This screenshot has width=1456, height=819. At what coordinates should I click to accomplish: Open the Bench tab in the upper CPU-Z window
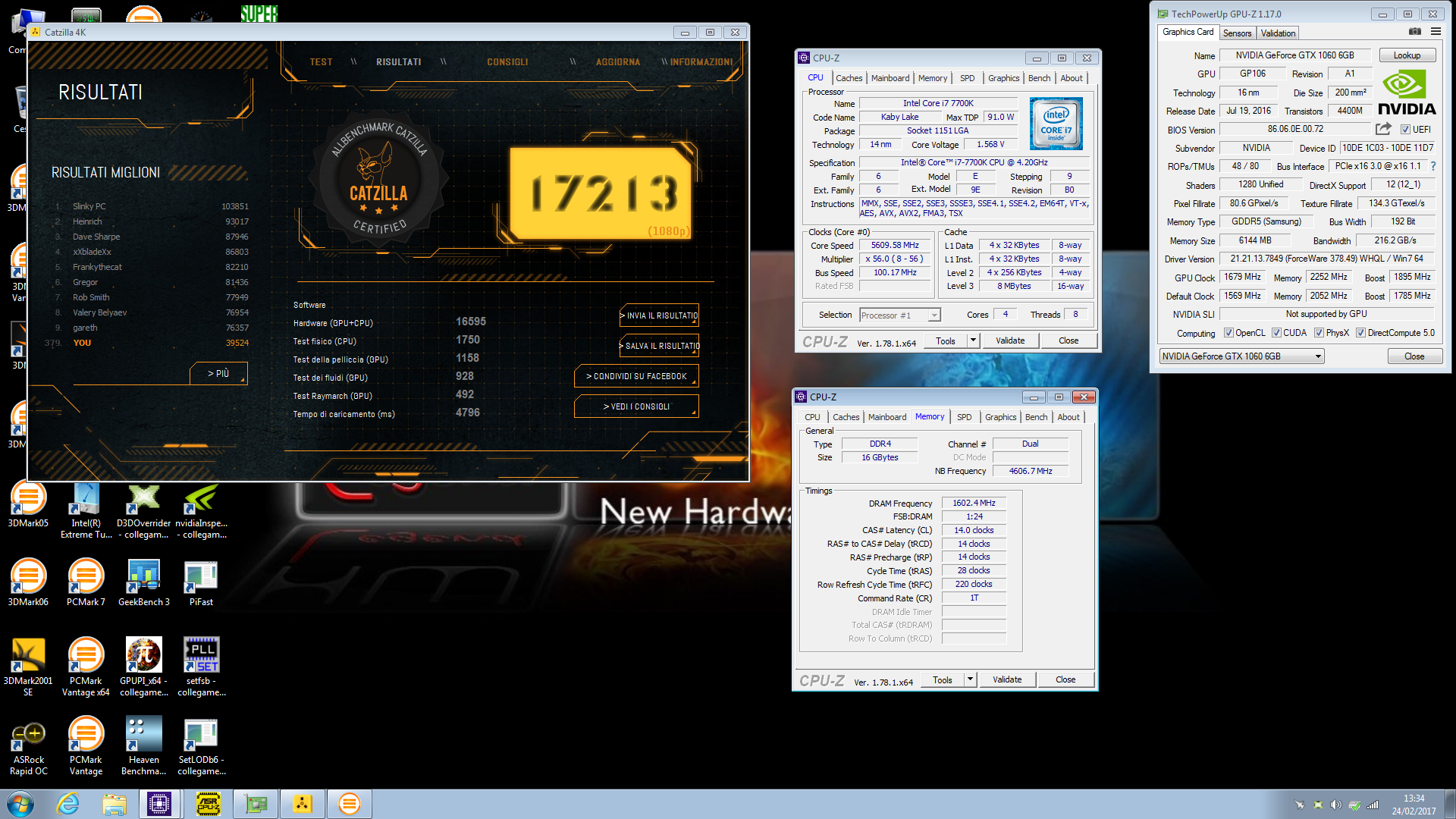point(1039,78)
